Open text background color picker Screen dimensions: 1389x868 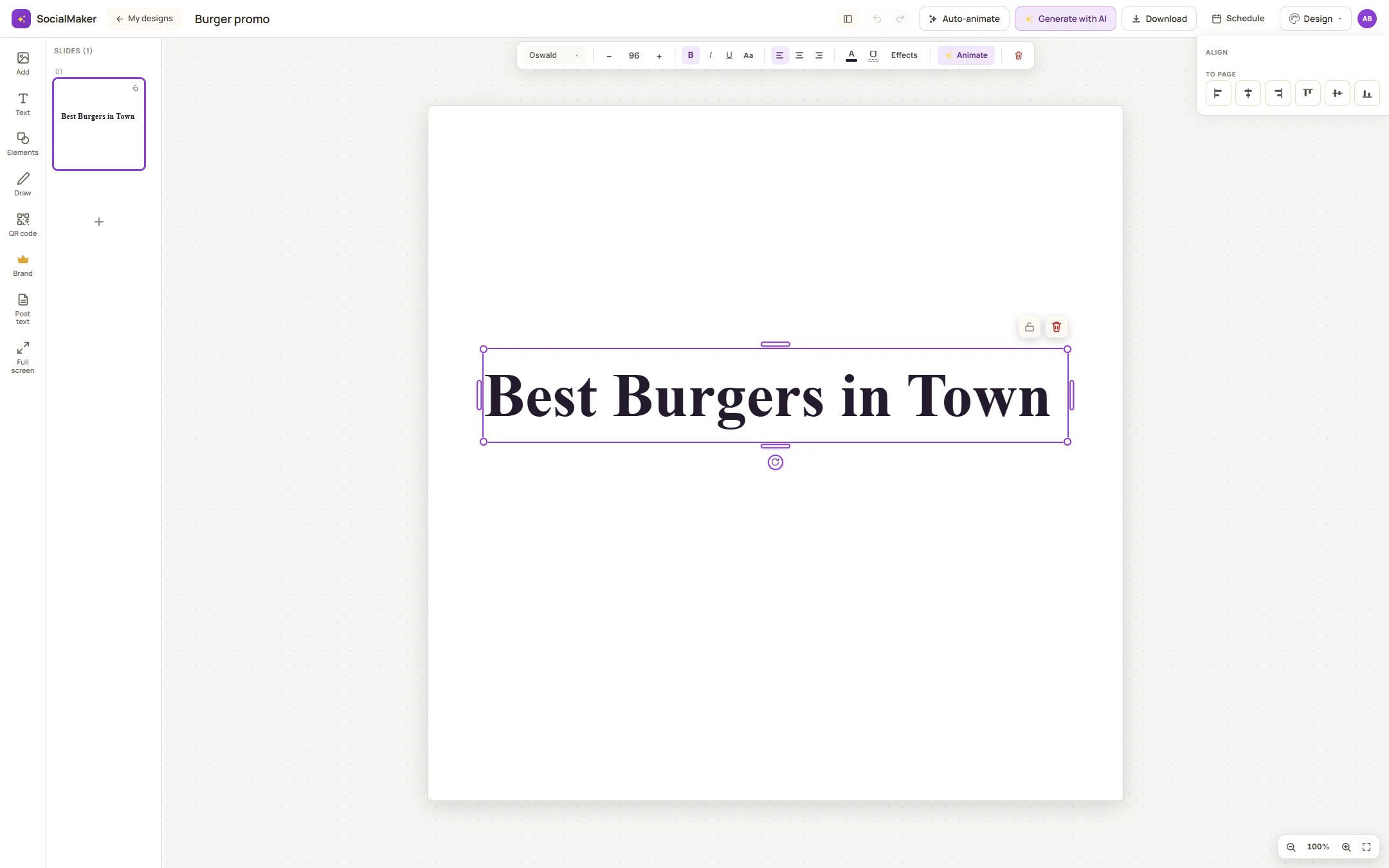pyautogui.click(x=873, y=55)
